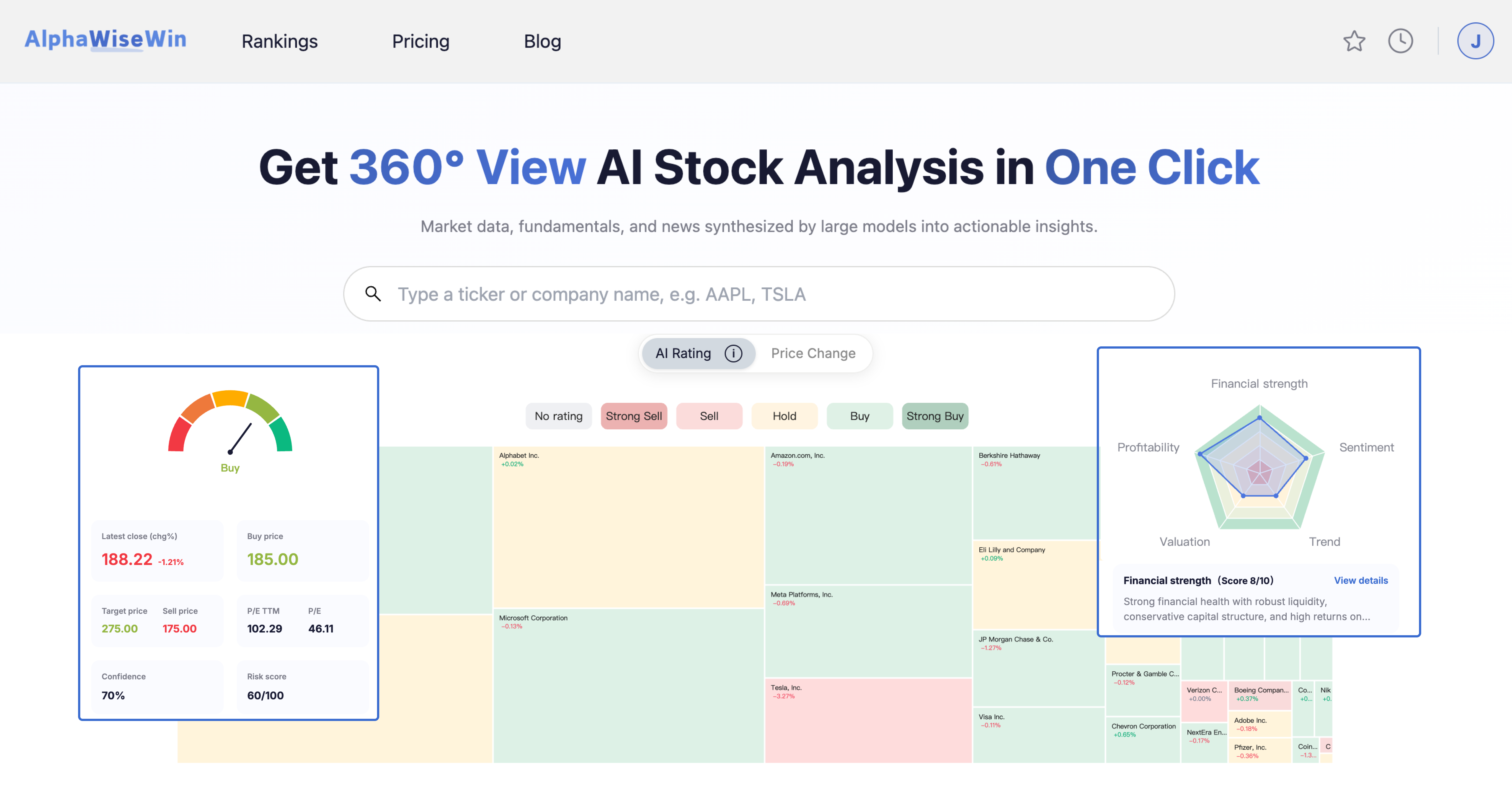Select the Microsoft Corporation treemap tile
1512x799 pixels.
click(628, 686)
